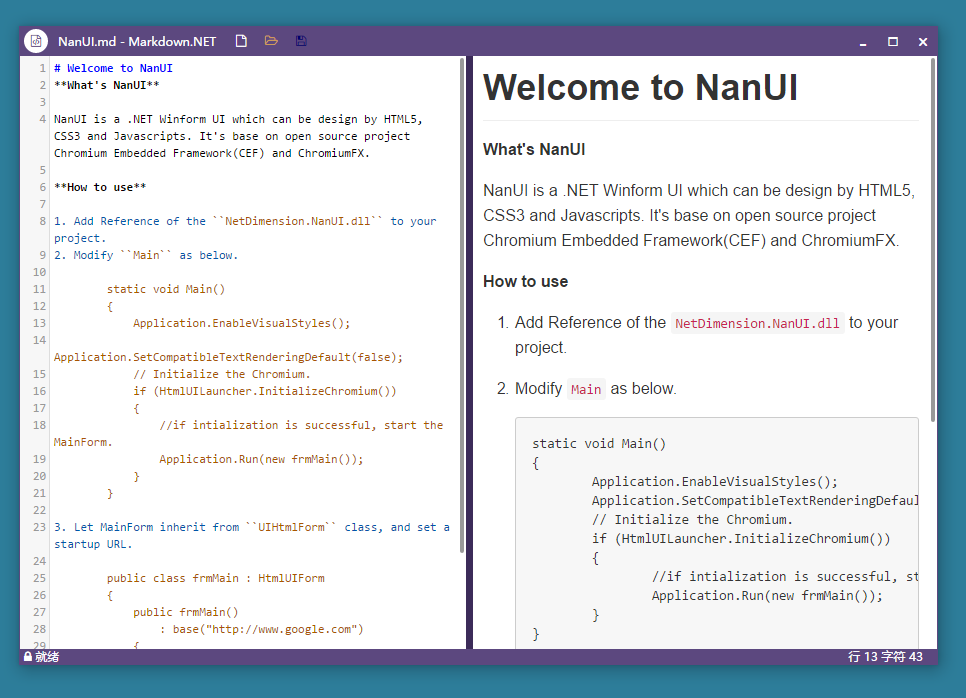
Task: Click the lock icon in status bar
Action: tap(28, 657)
